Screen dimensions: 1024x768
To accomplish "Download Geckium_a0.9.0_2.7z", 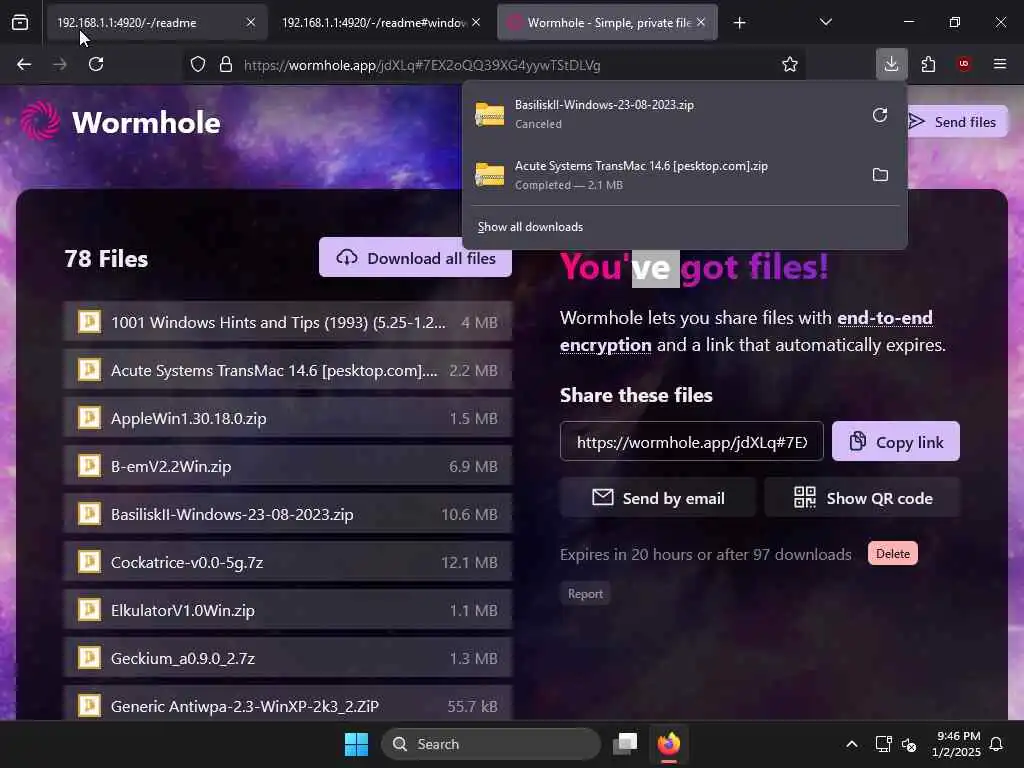I will click(288, 658).
